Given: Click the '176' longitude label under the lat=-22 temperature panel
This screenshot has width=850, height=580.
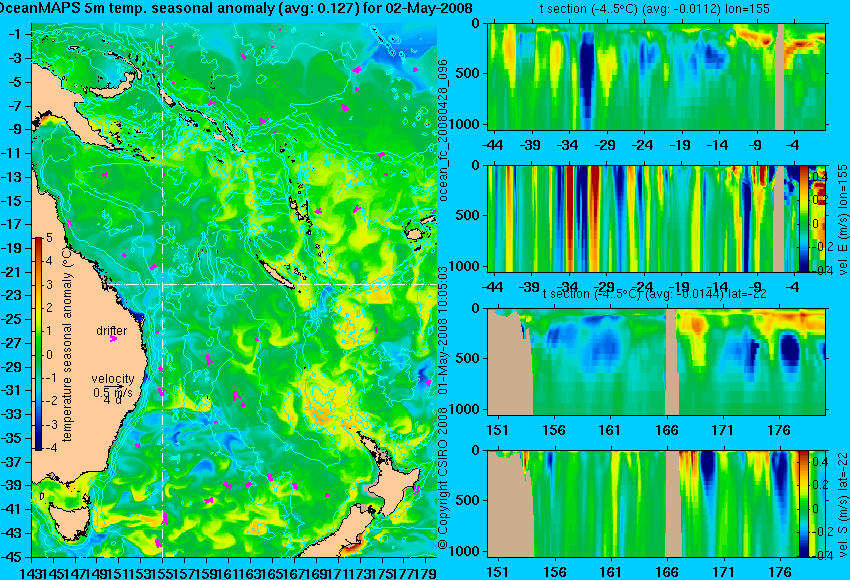Looking at the screenshot, I should point(780,430).
